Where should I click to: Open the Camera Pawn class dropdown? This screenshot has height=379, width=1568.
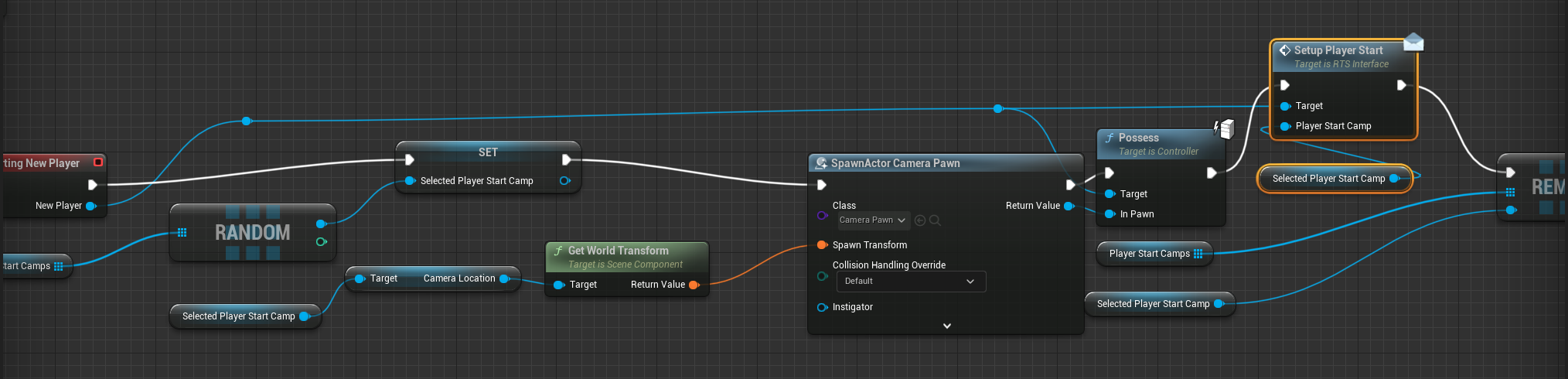pos(874,220)
